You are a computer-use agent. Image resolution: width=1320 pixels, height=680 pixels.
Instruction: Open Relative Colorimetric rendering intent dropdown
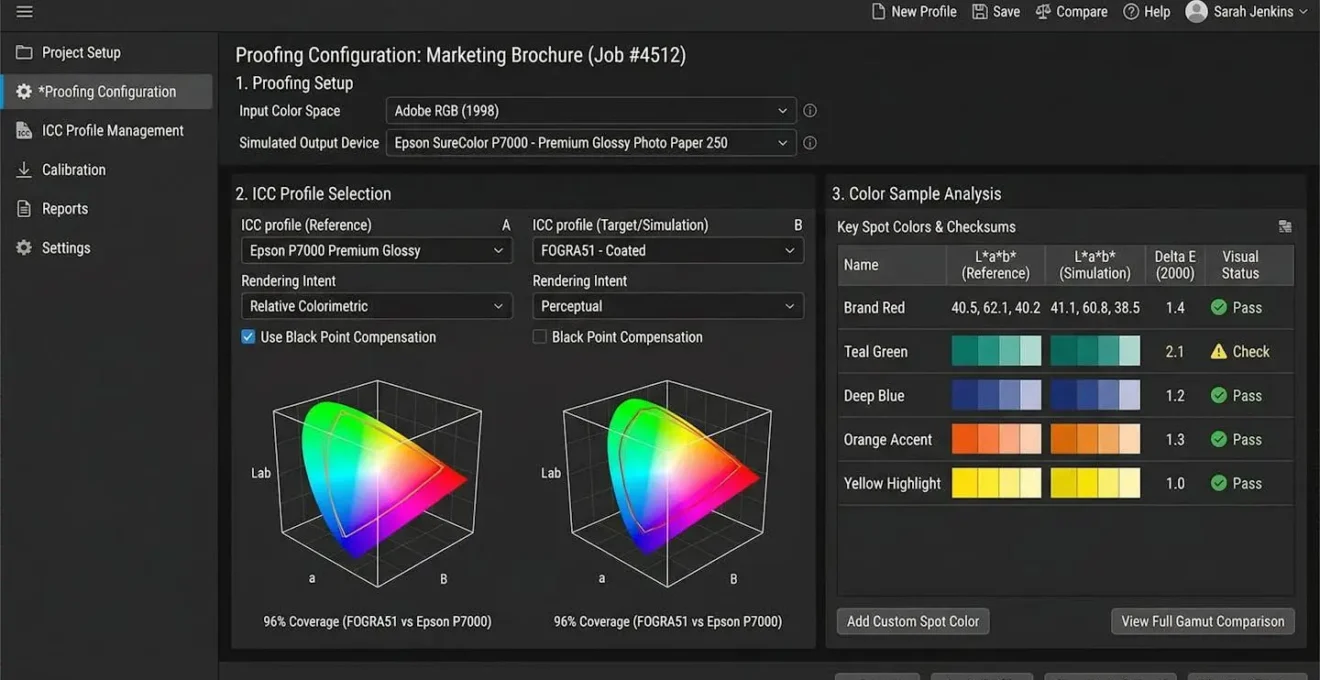click(x=377, y=306)
